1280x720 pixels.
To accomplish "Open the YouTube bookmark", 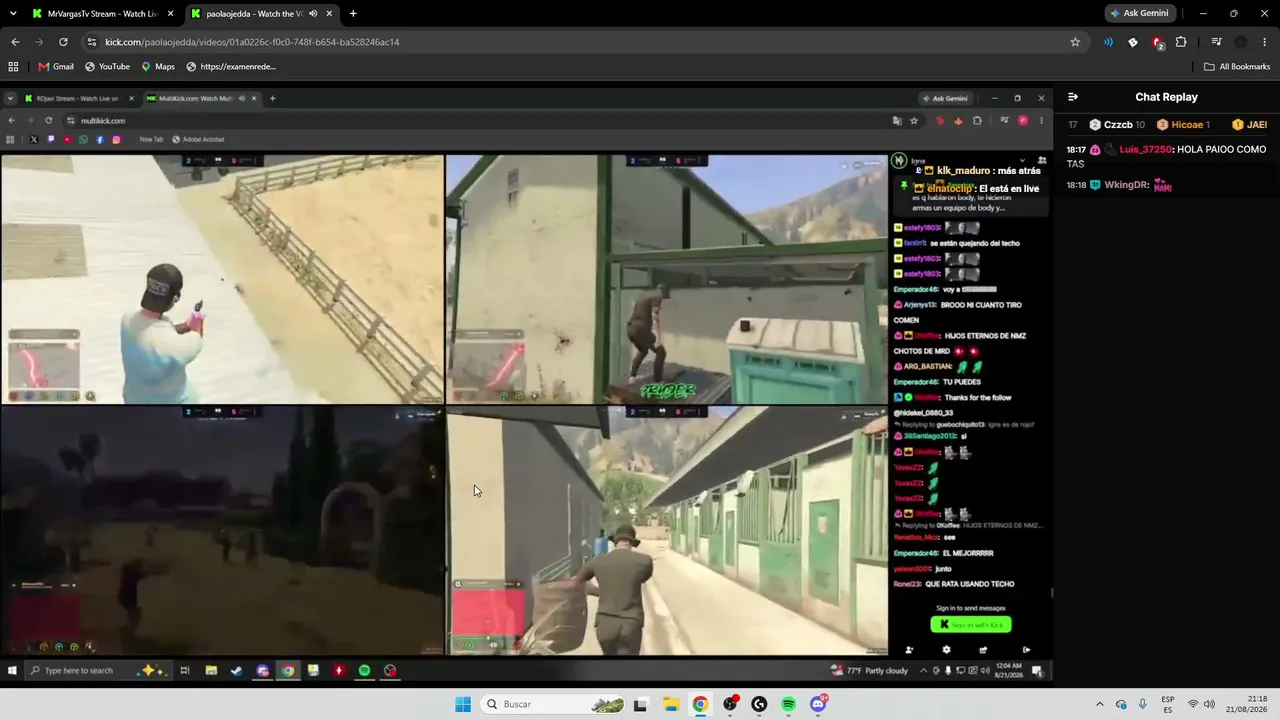I will click(x=107, y=67).
